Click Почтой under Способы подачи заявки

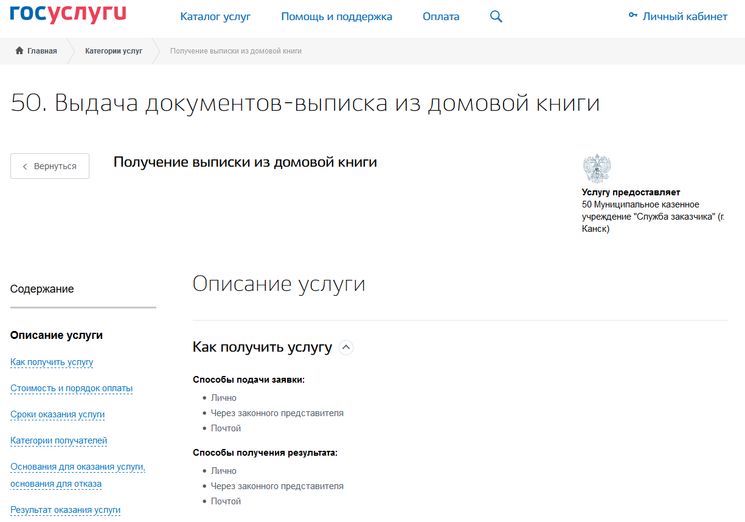226,428
